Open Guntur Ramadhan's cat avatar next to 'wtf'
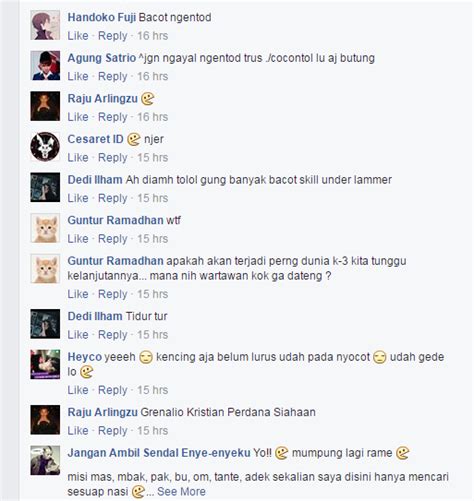The height and width of the screenshot is (501, 474). click(x=45, y=228)
